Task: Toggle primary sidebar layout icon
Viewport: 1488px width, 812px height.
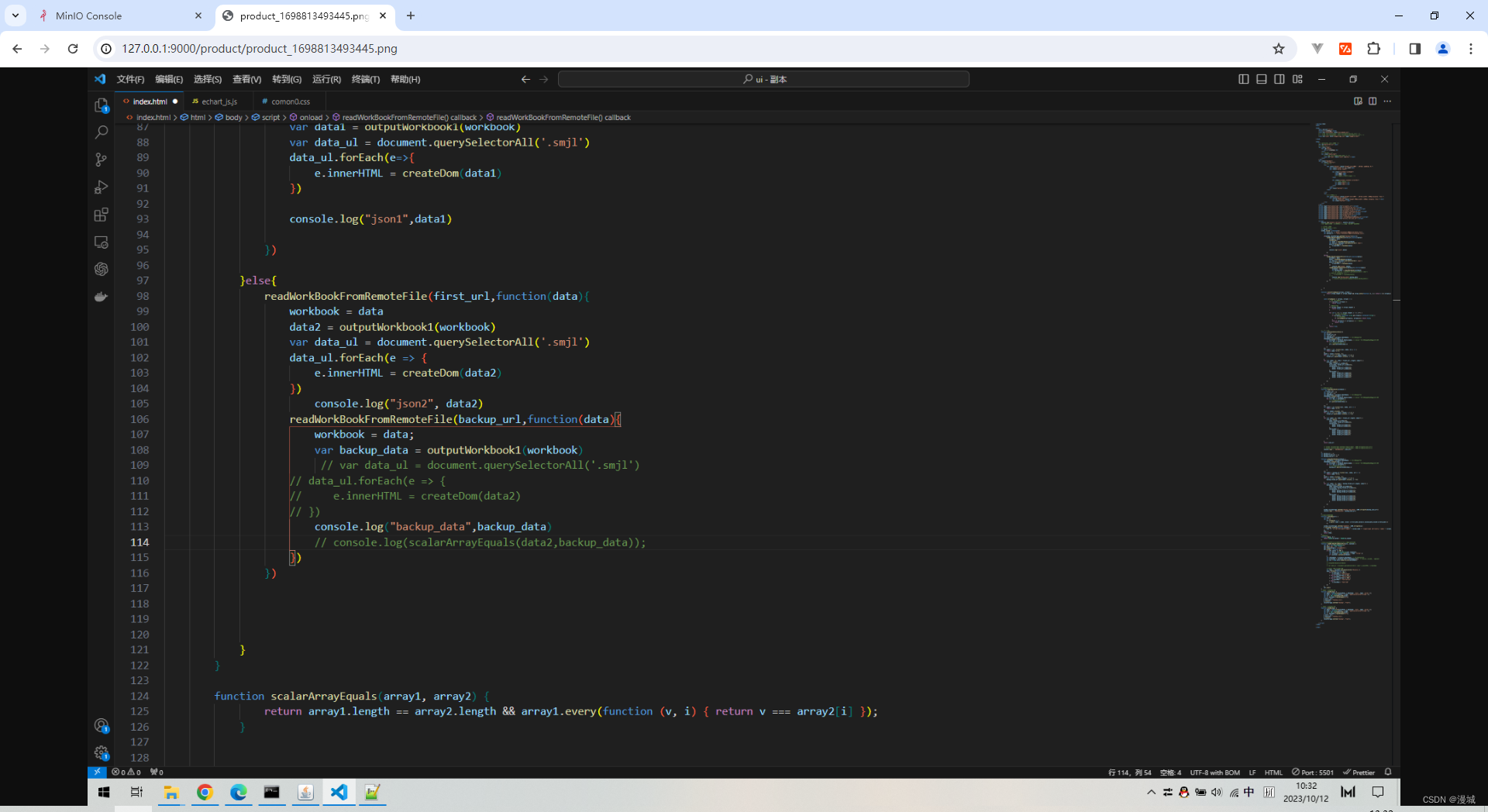Action: point(1243,79)
